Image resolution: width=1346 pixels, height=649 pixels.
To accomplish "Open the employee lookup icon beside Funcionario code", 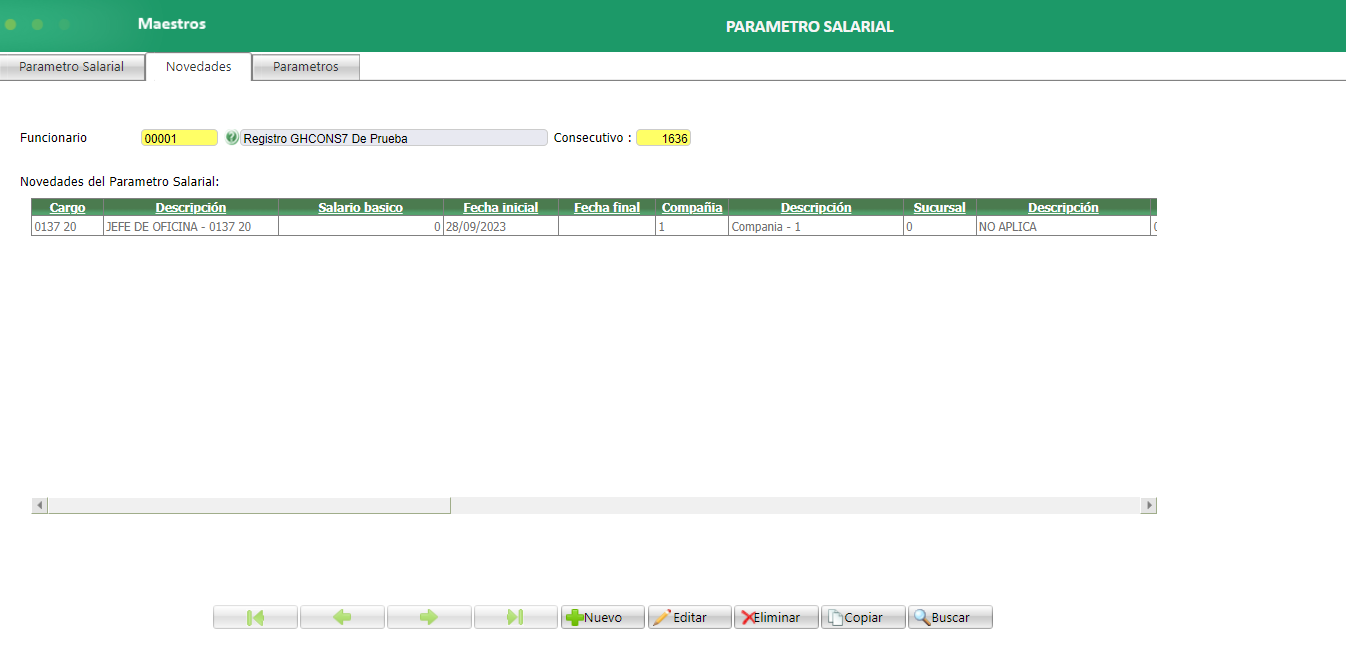I will pos(232,137).
